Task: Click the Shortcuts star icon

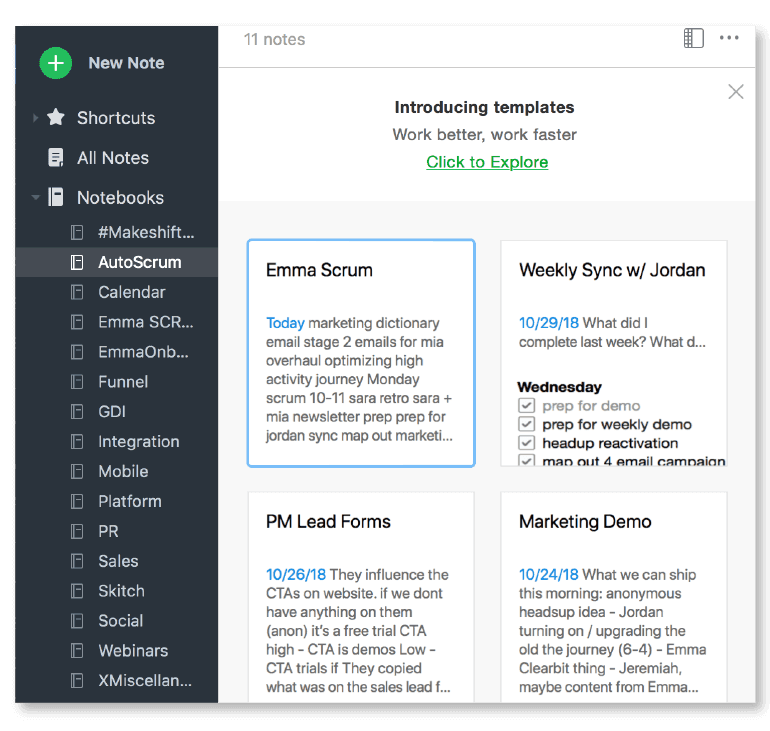Action: click(56, 118)
